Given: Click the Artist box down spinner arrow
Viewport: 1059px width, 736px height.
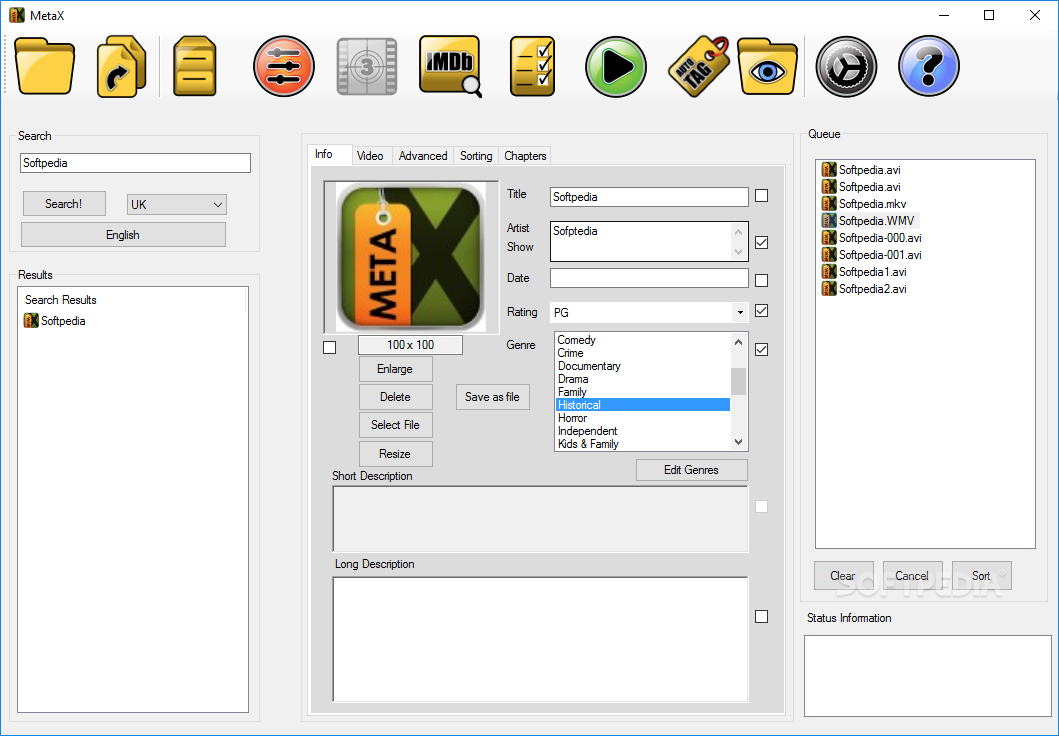Looking at the screenshot, I should point(738,251).
